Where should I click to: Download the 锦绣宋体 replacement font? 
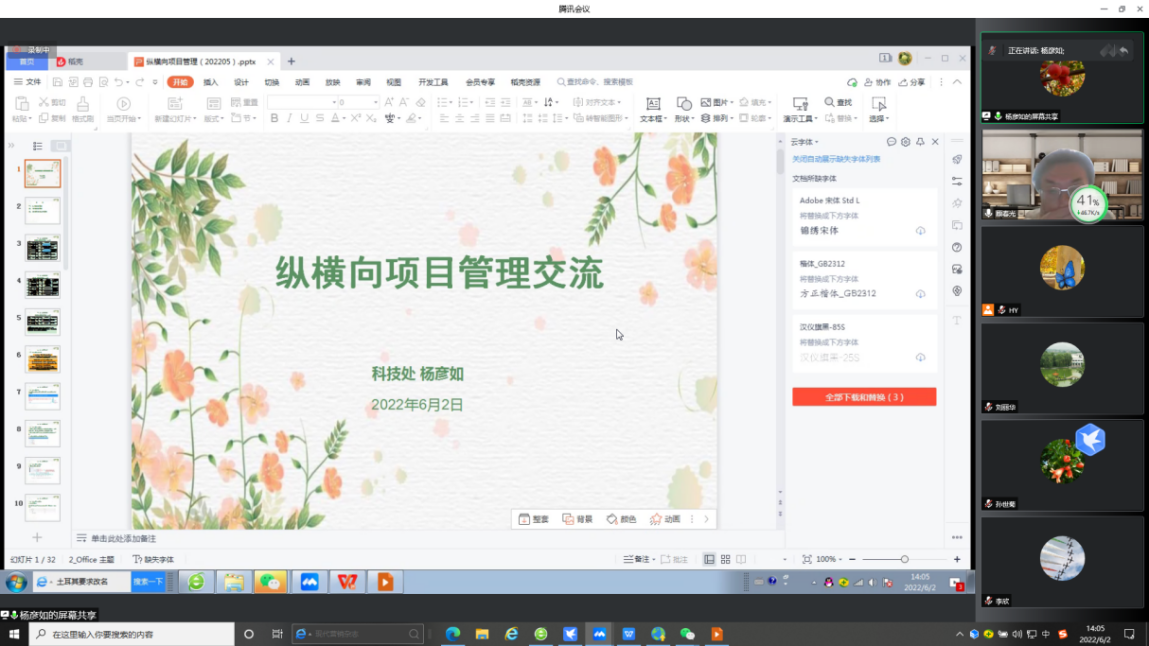point(920,231)
